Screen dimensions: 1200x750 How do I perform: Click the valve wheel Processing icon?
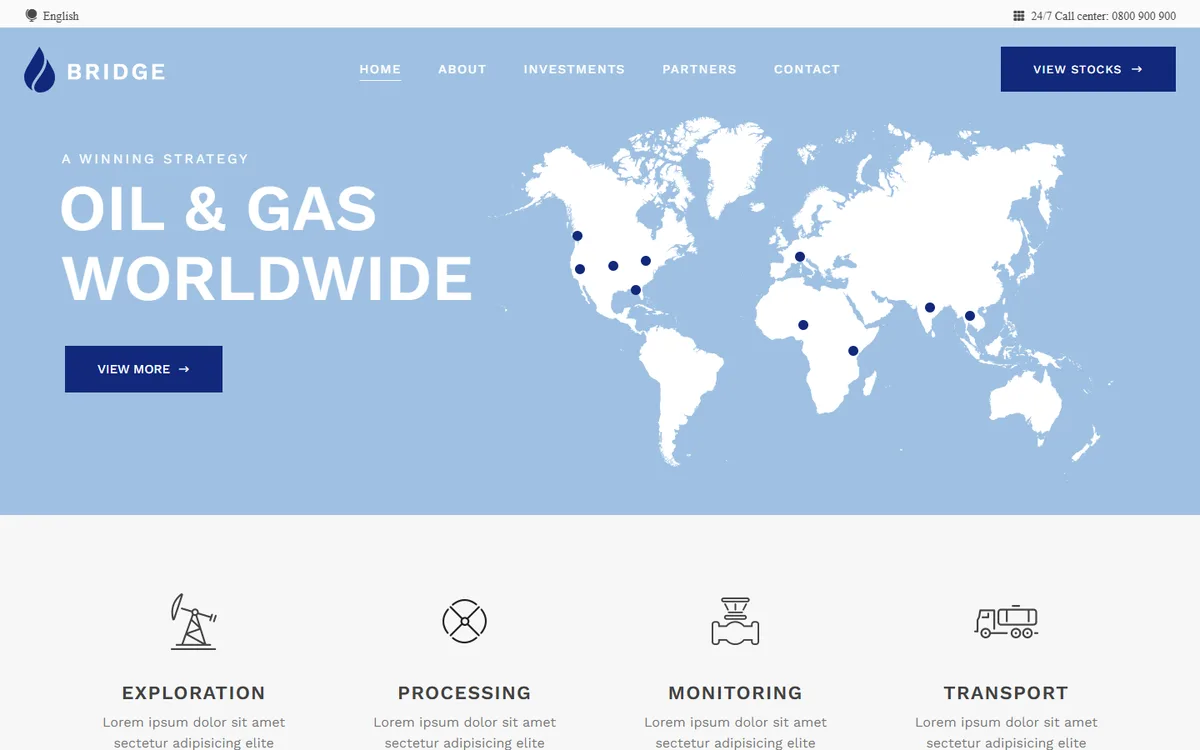coord(464,621)
